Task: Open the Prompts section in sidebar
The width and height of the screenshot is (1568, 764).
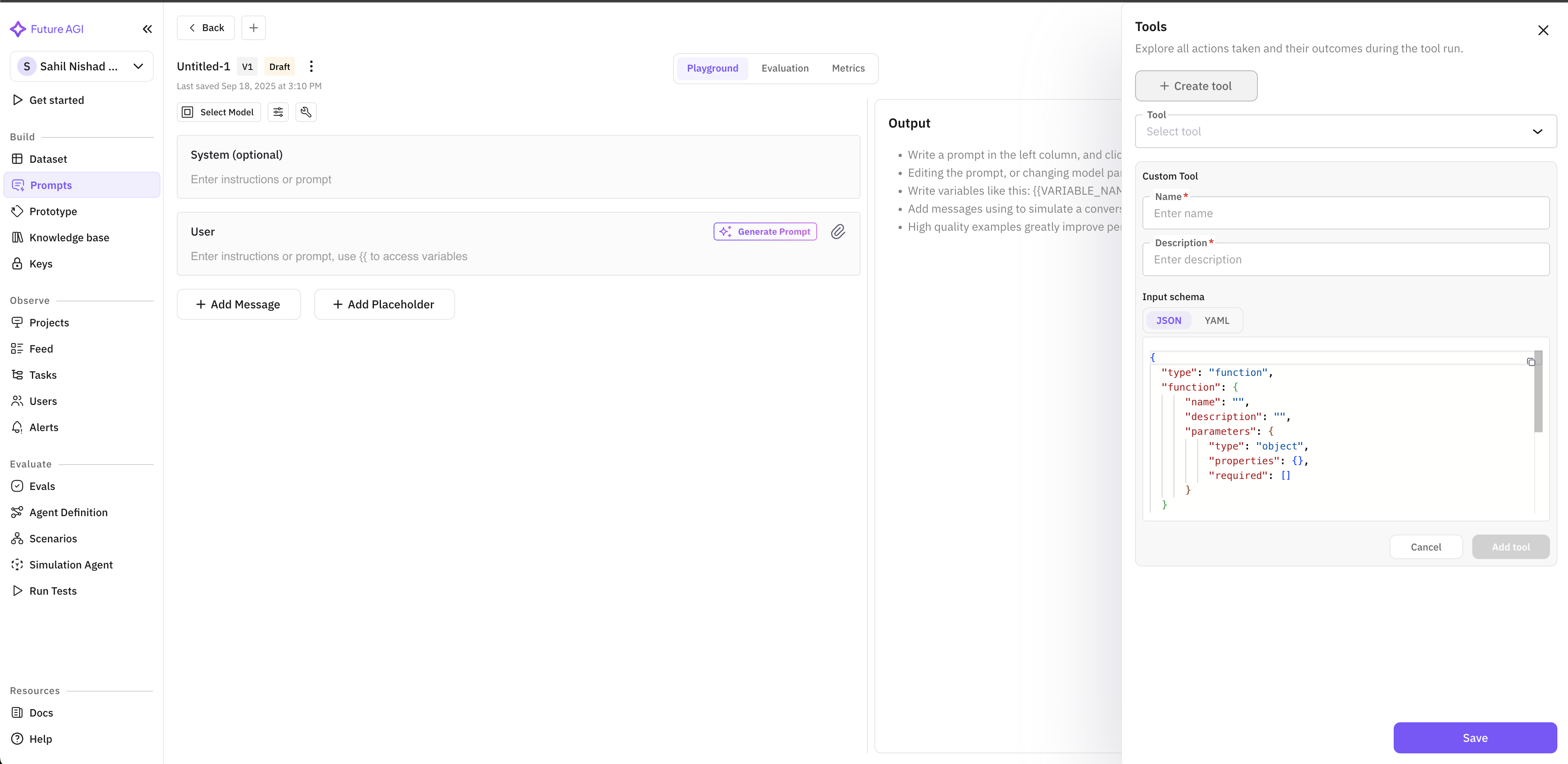Action: 51,185
